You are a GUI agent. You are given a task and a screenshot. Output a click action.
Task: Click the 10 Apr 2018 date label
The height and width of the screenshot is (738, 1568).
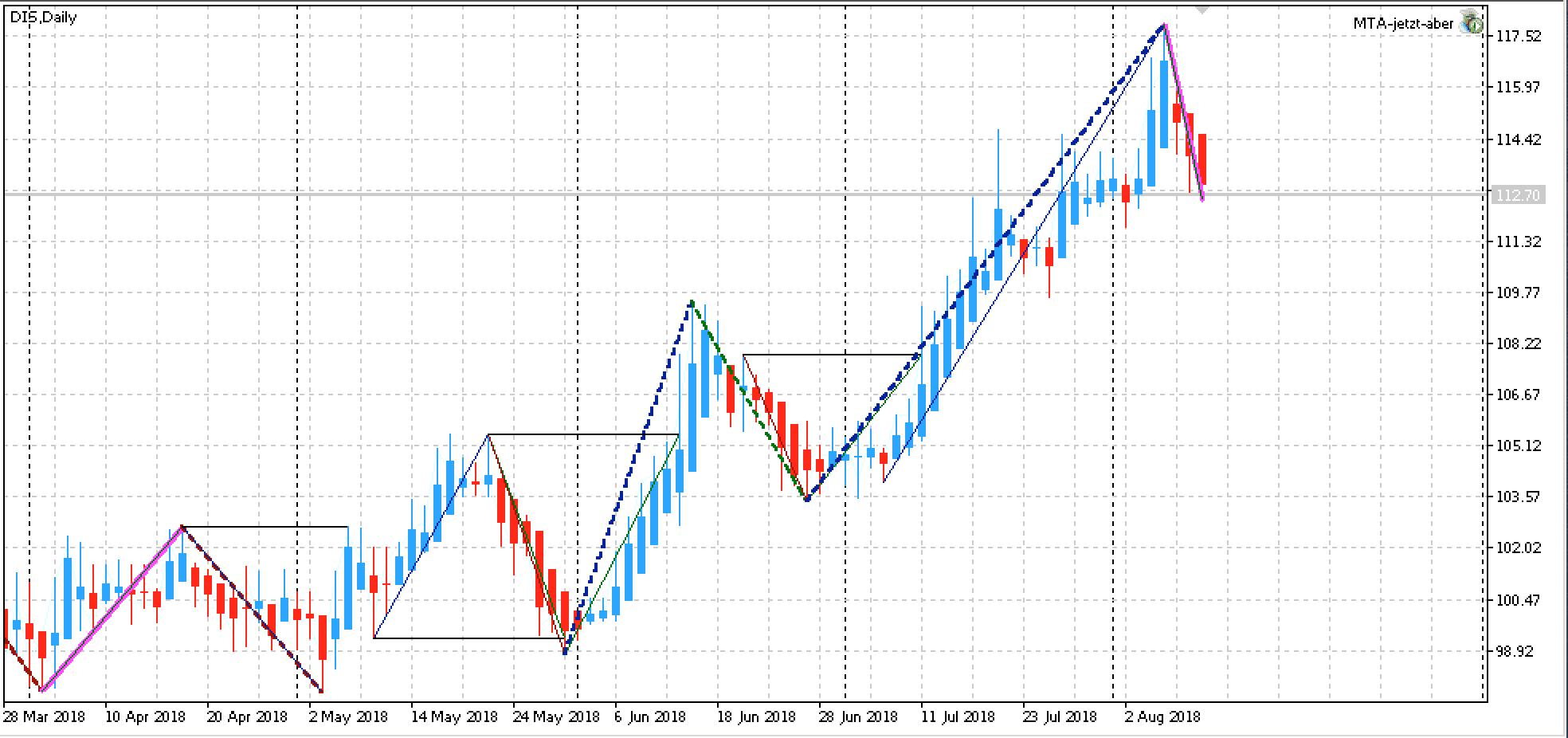click(x=145, y=716)
